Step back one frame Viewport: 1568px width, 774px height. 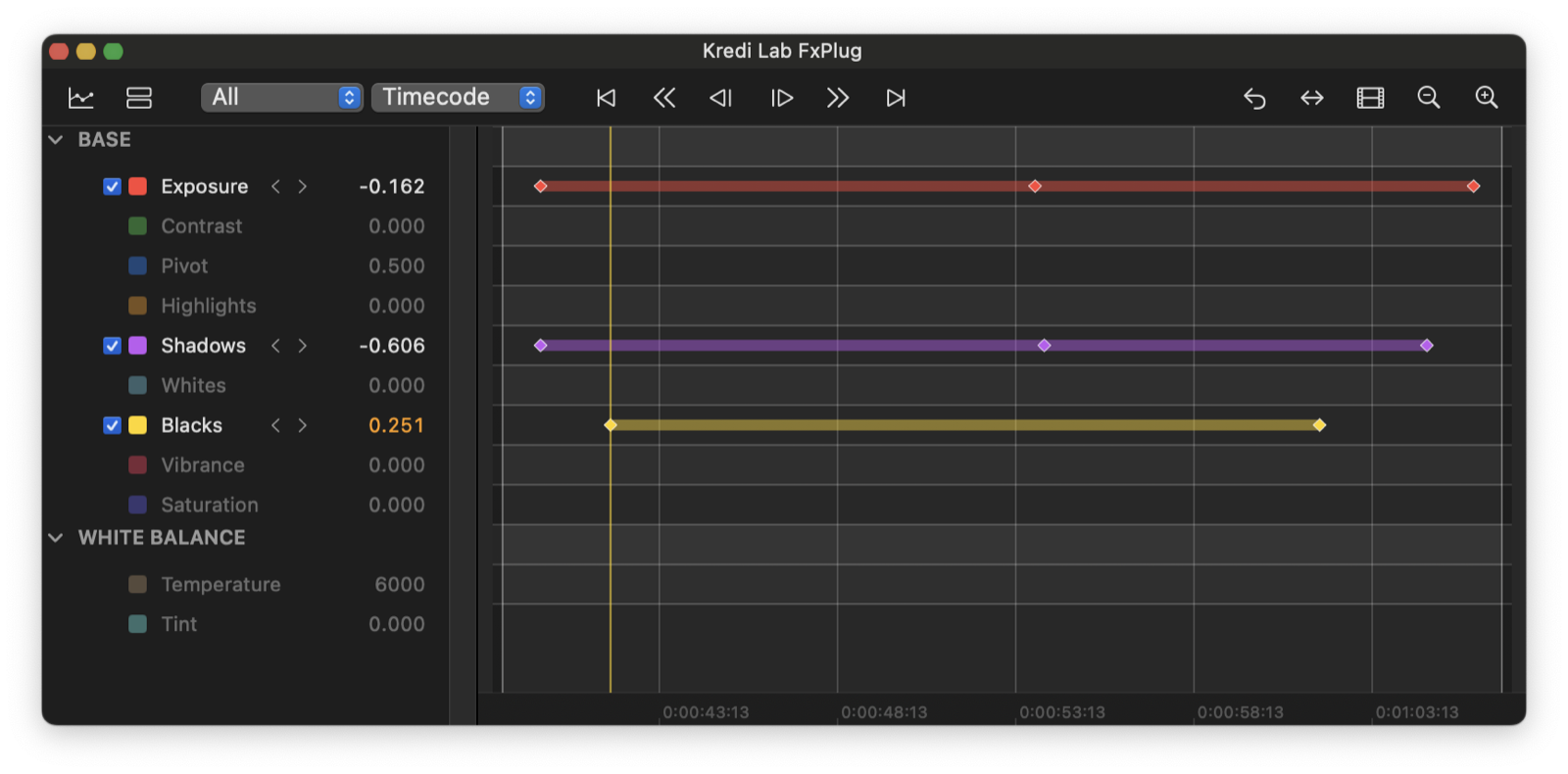(721, 98)
